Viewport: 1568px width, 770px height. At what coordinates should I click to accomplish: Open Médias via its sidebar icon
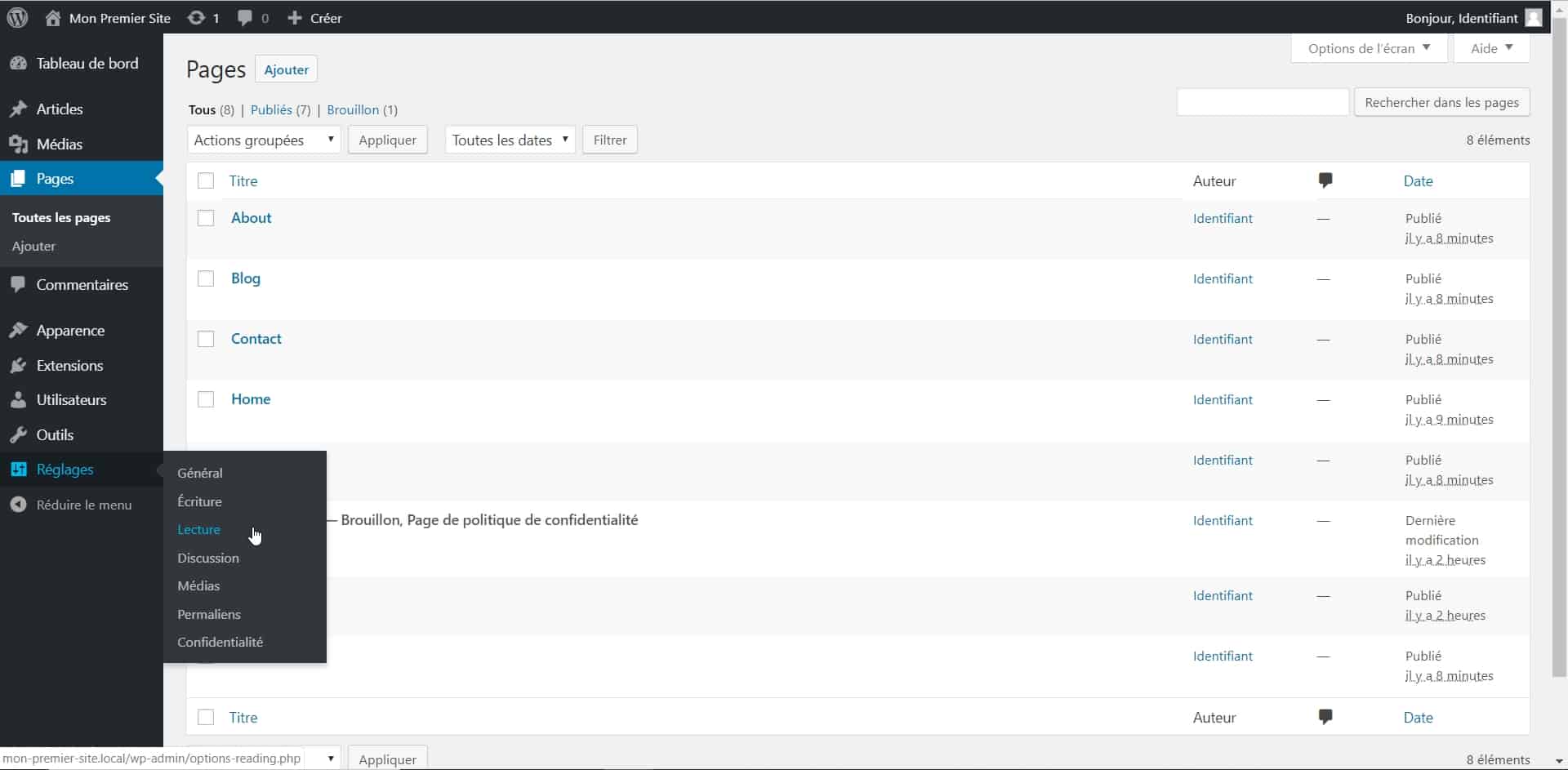click(x=18, y=145)
